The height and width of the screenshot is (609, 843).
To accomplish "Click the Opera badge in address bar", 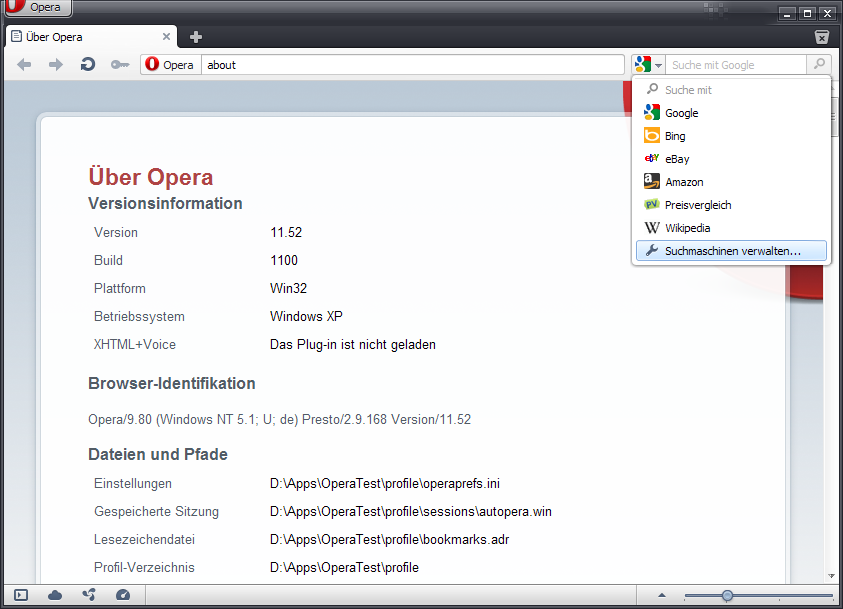I will [x=171, y=65].
